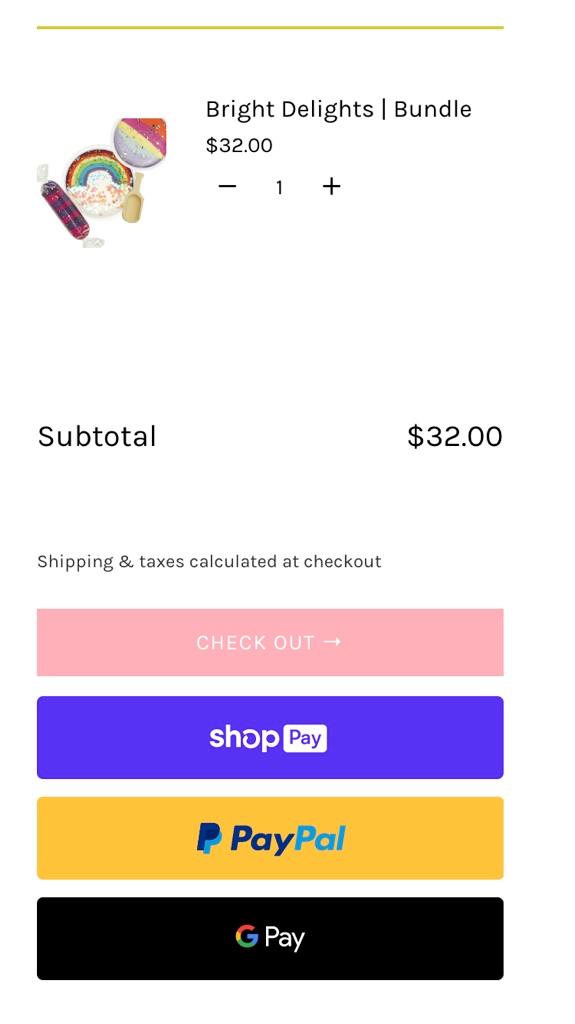Click the Subtotal label
The width and height of the screenshot is (575, 1024).
coord(97,436)
